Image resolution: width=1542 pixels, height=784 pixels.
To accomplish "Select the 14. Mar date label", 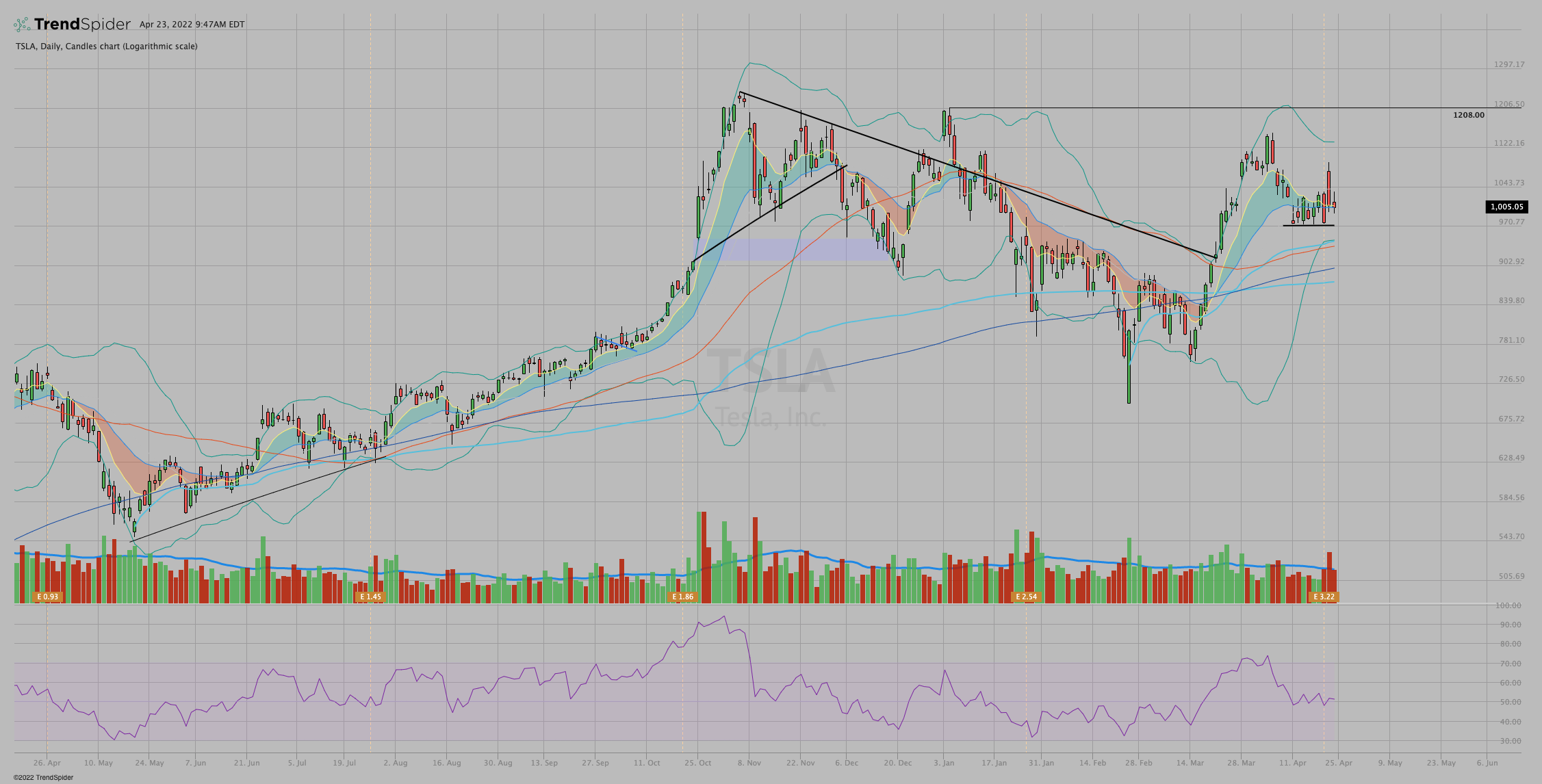I will (1190, 763).
